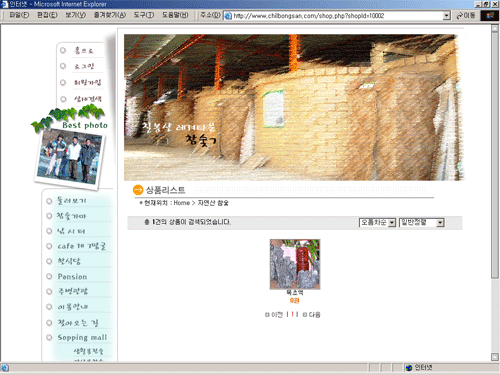
Task: Click the 다음 next page icon
Action: coord(305,314)
